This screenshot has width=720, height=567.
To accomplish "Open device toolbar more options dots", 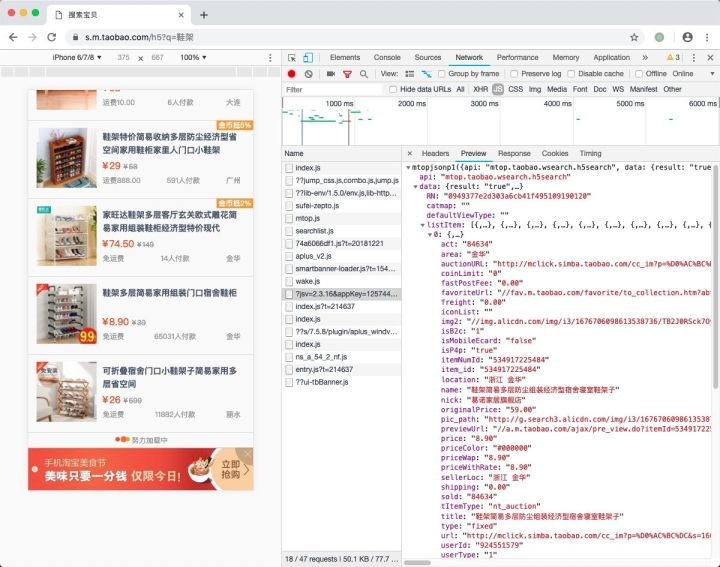I will coord(270,58).
